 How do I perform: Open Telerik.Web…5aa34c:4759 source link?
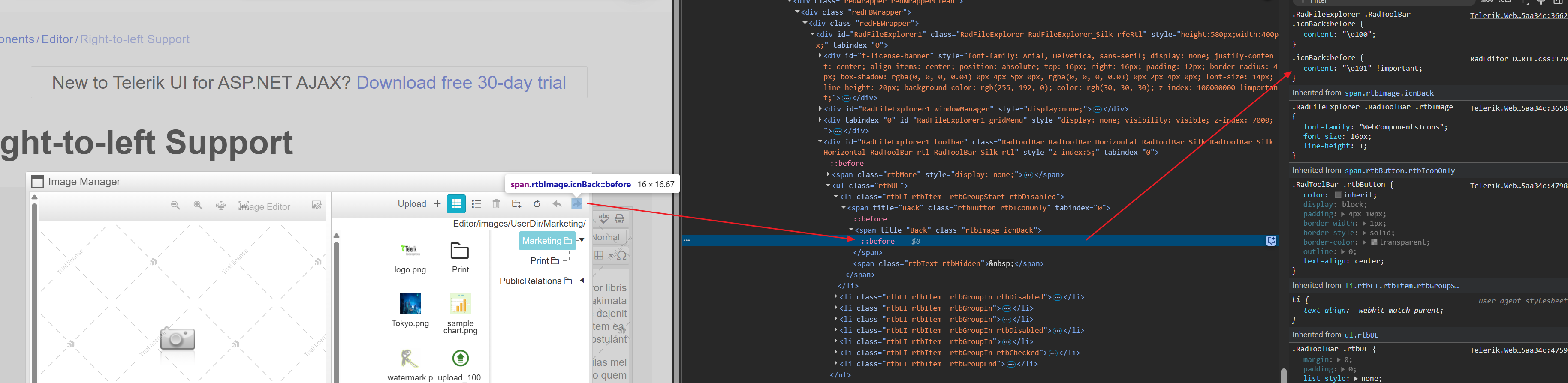1518,350
